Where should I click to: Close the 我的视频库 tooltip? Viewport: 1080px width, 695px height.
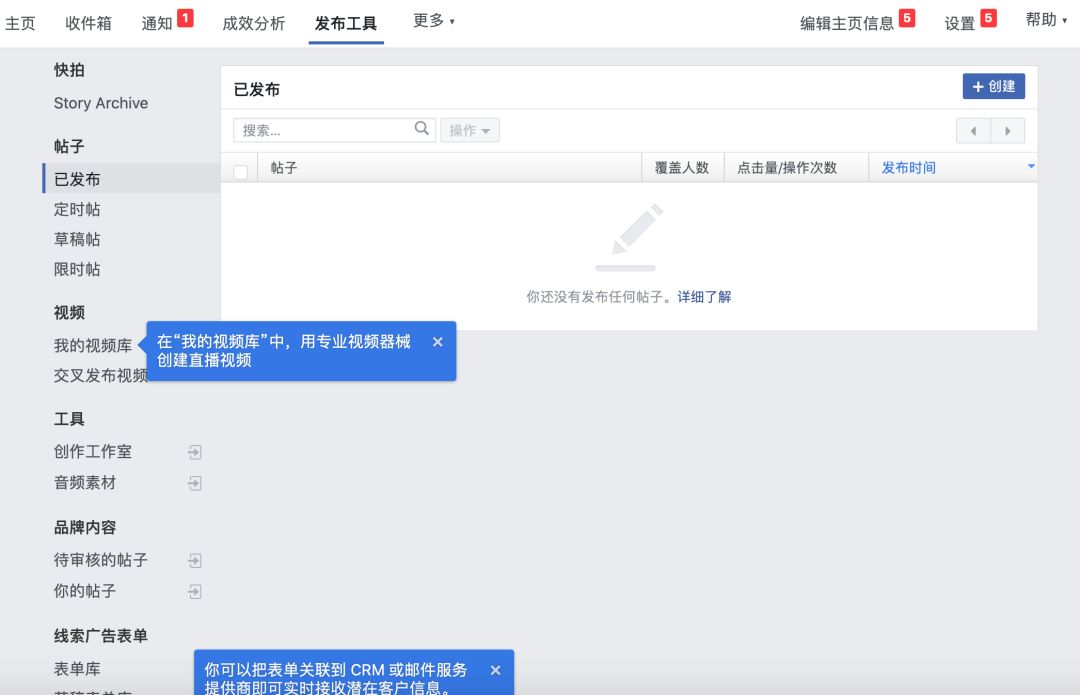(437, 342)
